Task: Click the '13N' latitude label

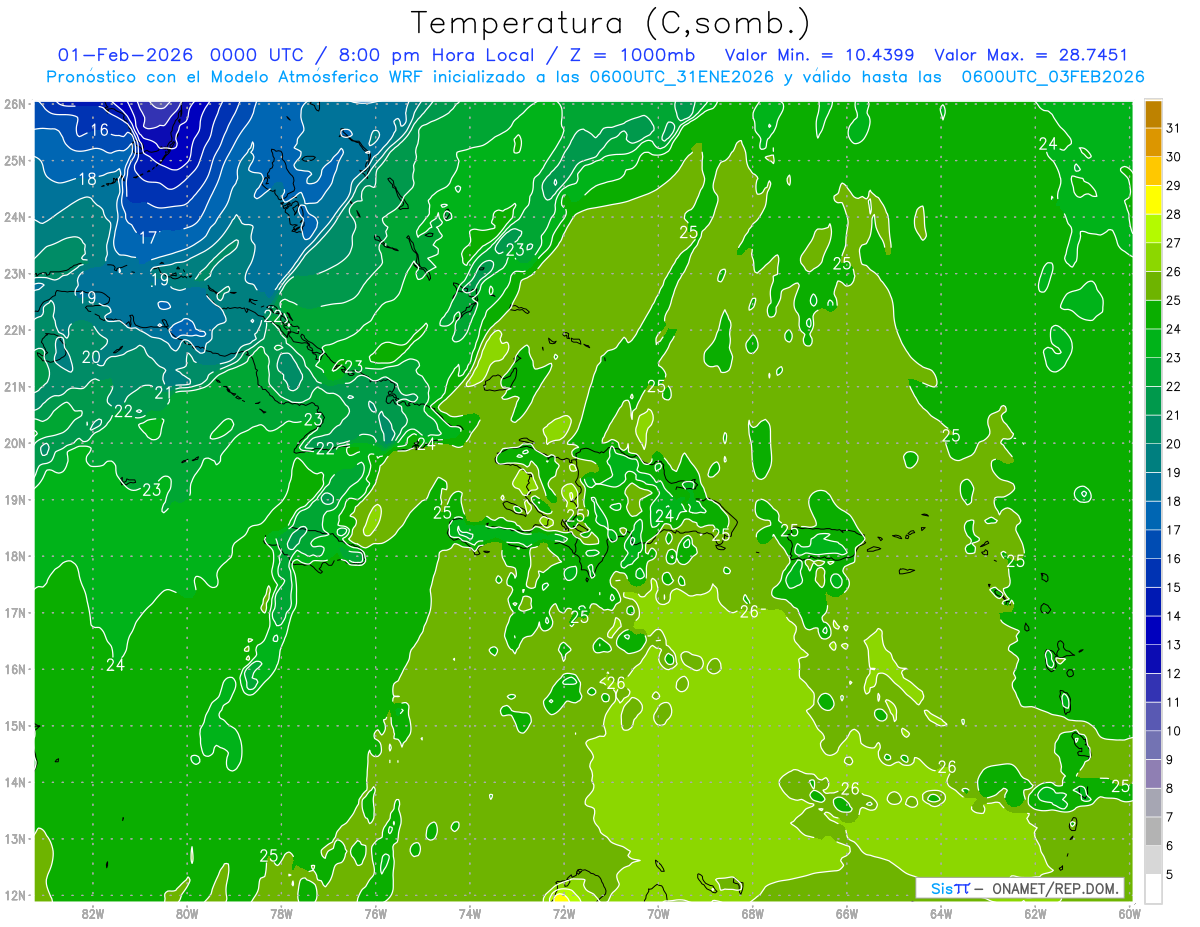Action: click(x=15, y=839)
